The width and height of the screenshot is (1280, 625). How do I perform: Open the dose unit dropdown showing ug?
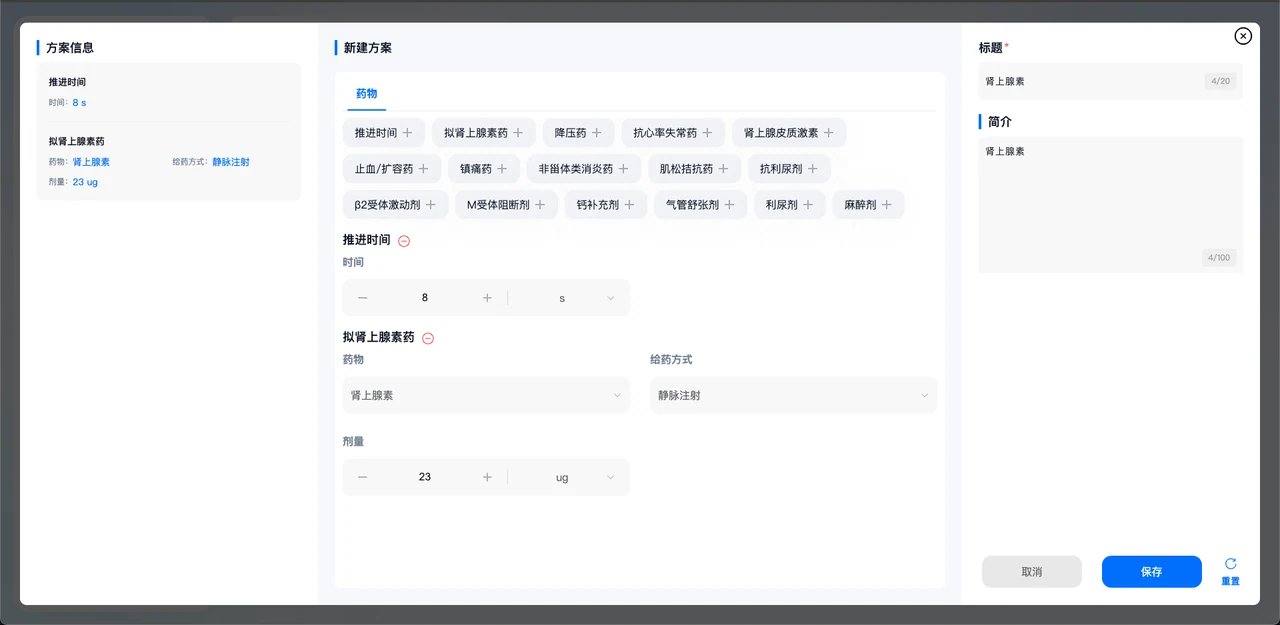pyautogui.click(x=569, y=477)
